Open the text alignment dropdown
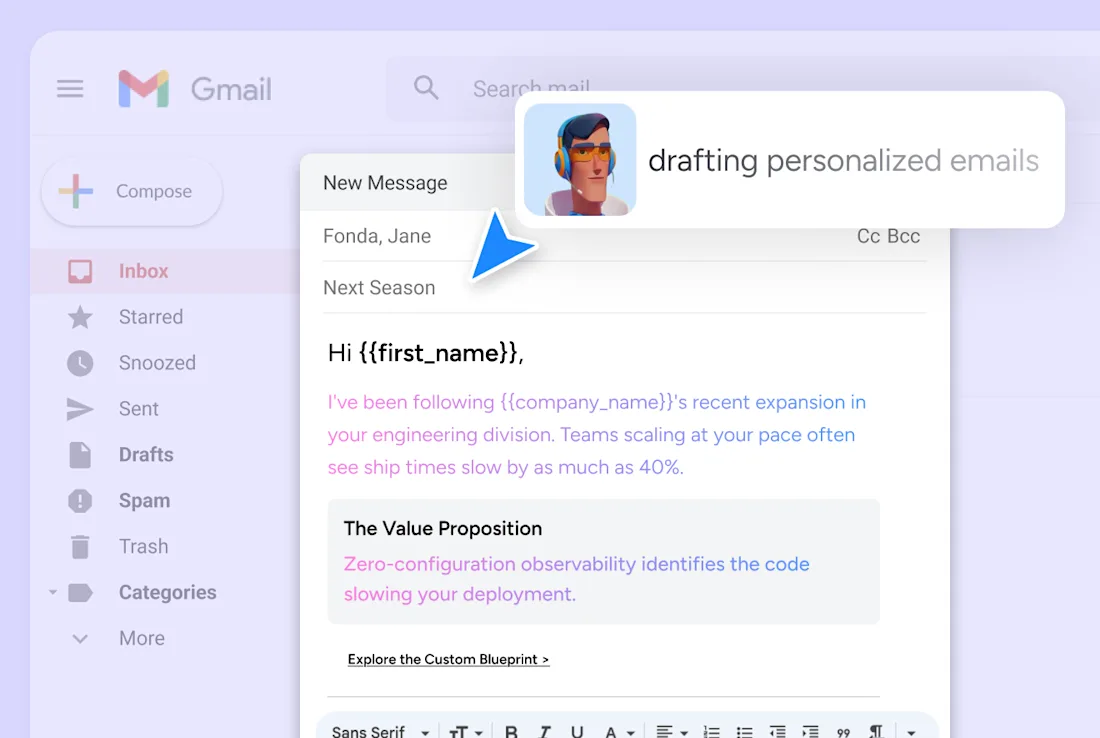This screenshot has width=1100, height=738. (x=671, y=732)
